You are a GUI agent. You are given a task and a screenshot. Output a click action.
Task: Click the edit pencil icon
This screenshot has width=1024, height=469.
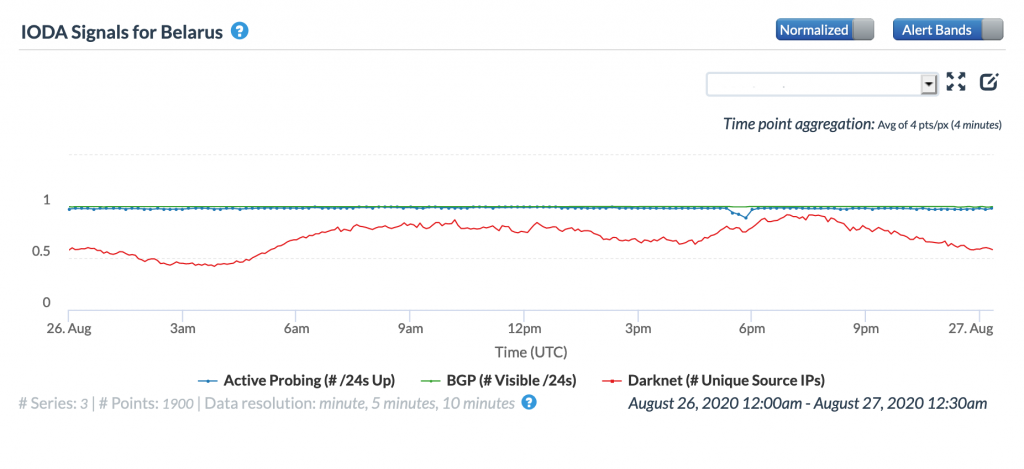click(x=989, y=83)
